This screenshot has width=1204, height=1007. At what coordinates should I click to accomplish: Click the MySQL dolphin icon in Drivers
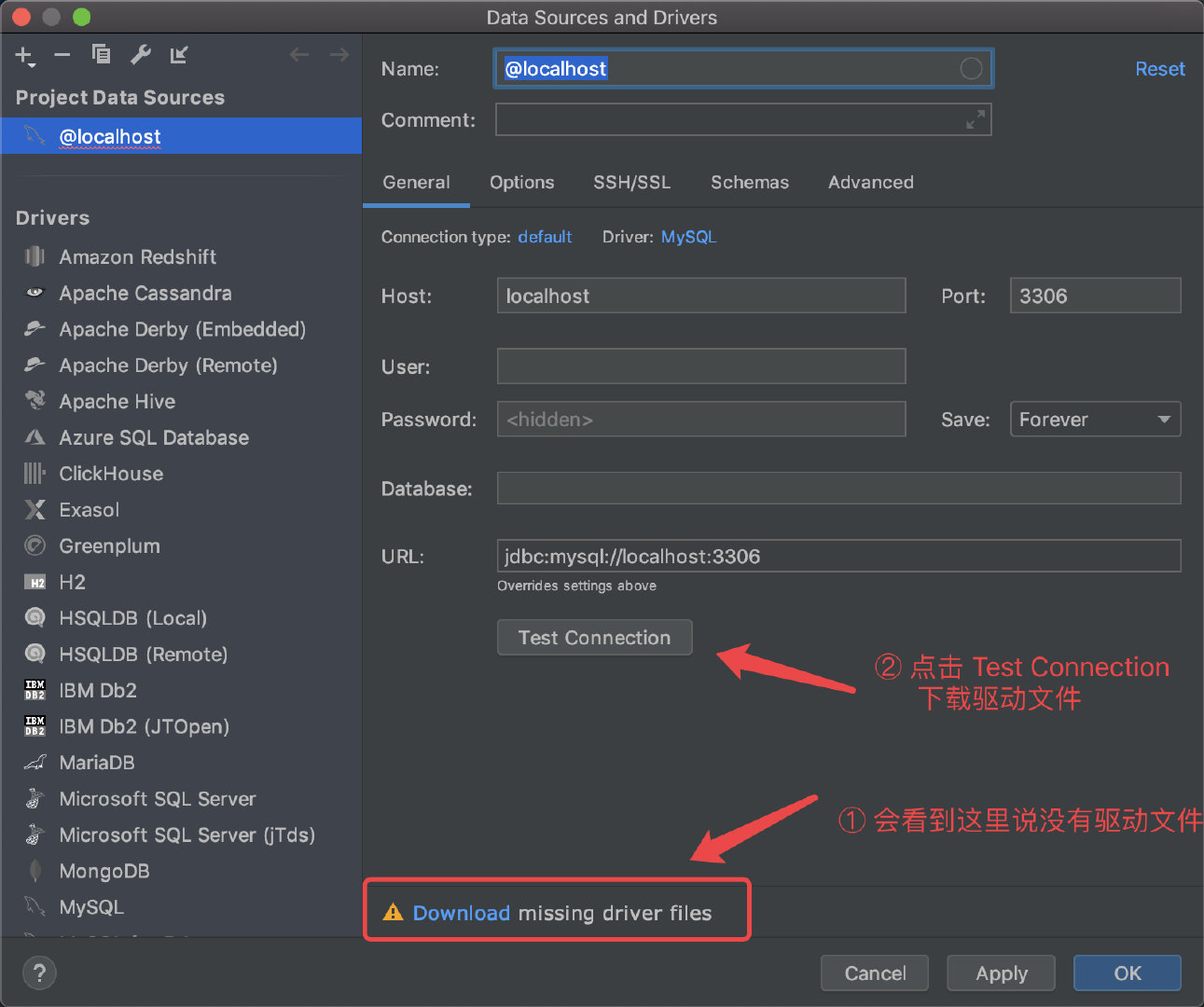point(35,906)
